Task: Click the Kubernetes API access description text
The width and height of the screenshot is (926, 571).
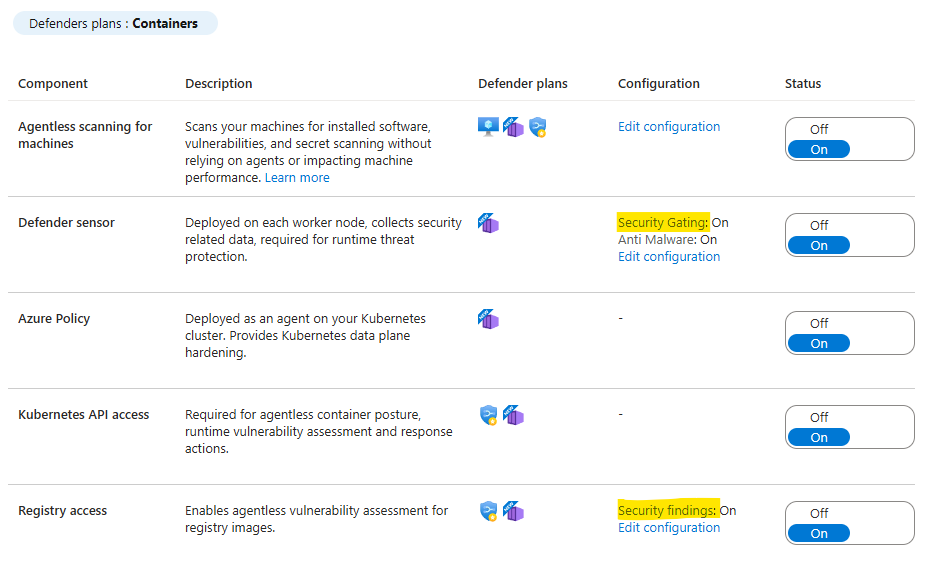Action: click(318, 432)
